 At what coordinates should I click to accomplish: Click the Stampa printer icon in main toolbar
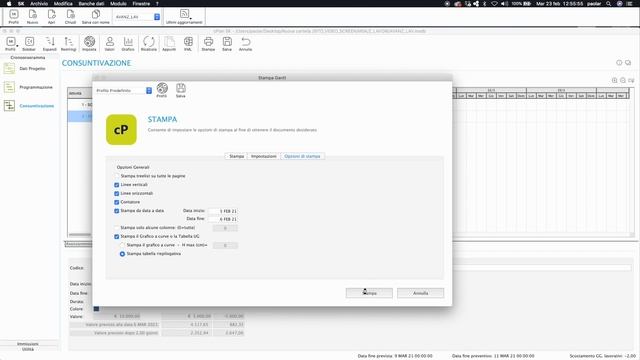(208, 44)
